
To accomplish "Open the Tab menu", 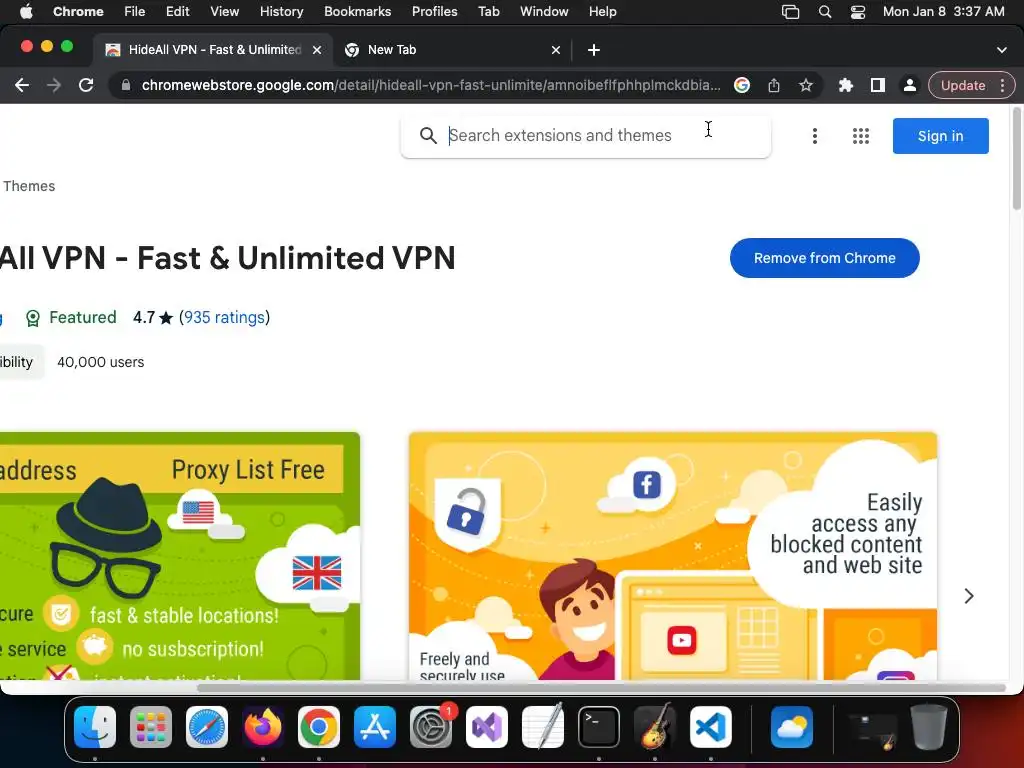I will [x=488, y=12].
